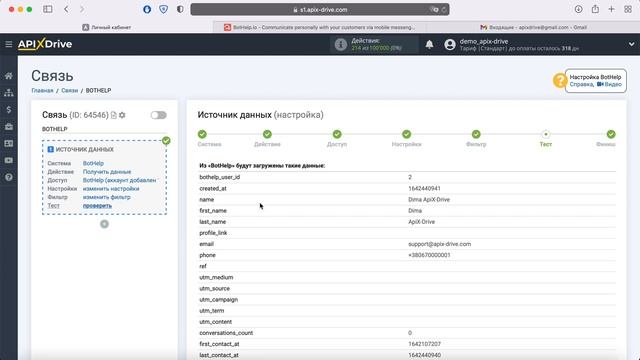Select the created_at value 1642440941
Viewport: 640px width, 360px height.
pyautogui.click(x=424, y=189)
